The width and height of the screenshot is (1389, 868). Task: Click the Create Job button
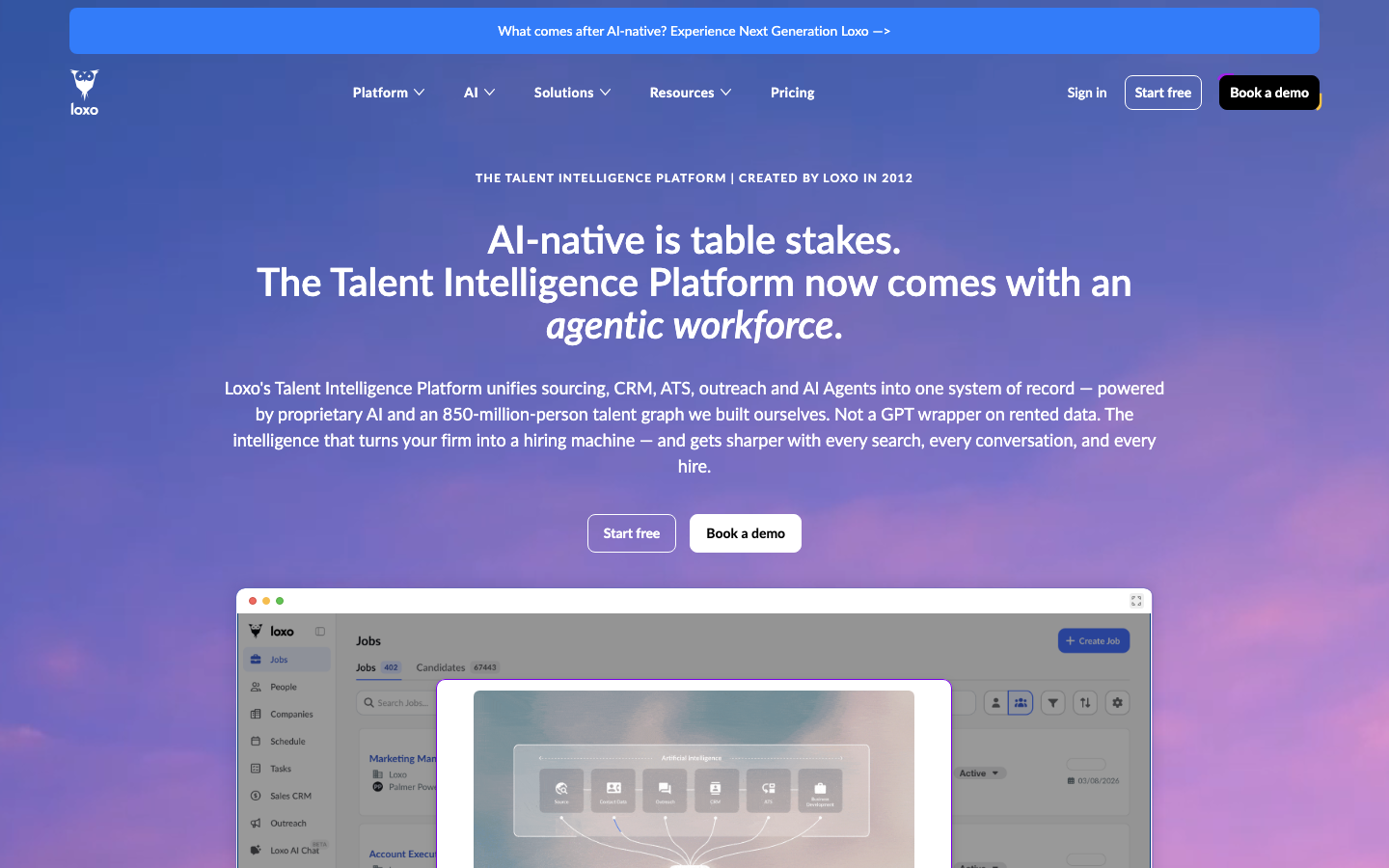(1094, 641)
